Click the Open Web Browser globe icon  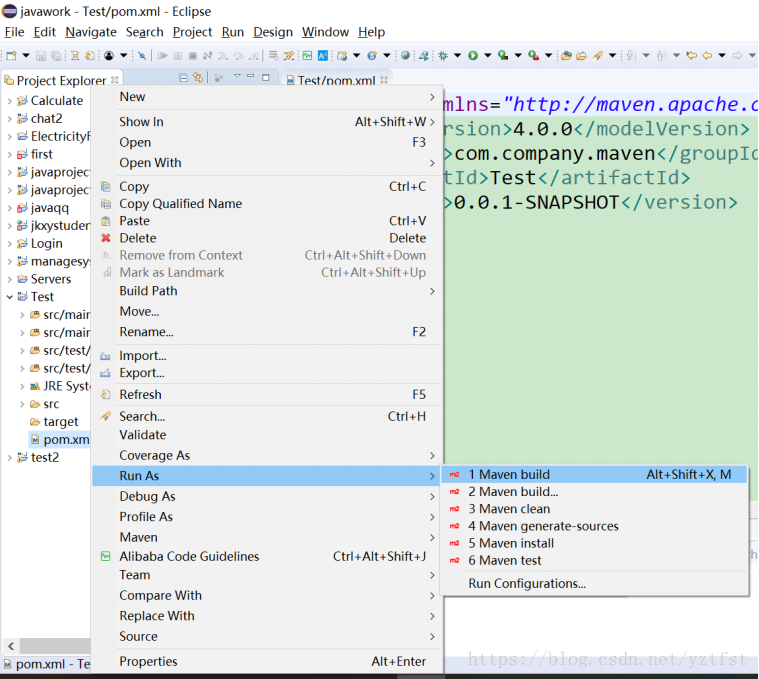406,55
